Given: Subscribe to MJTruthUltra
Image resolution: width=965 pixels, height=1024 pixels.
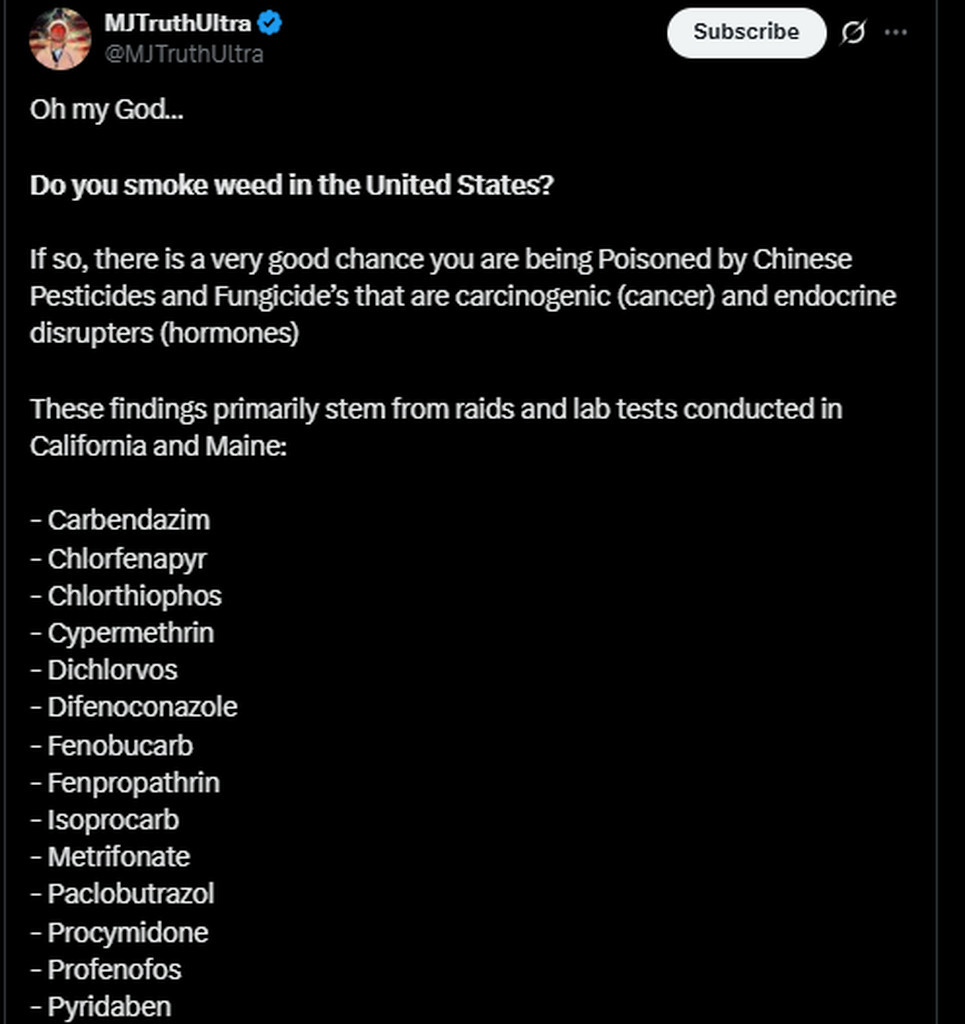Looking at the screenshot, I should [746, 32].
